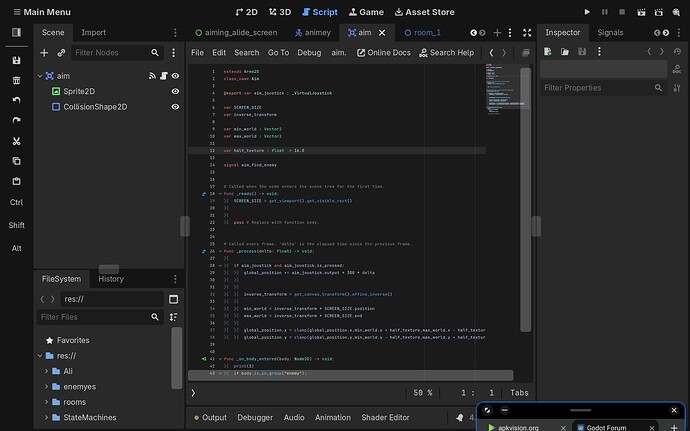Click Search Help button
Viewport: 690px width, 431px height.
click(446, 52)
